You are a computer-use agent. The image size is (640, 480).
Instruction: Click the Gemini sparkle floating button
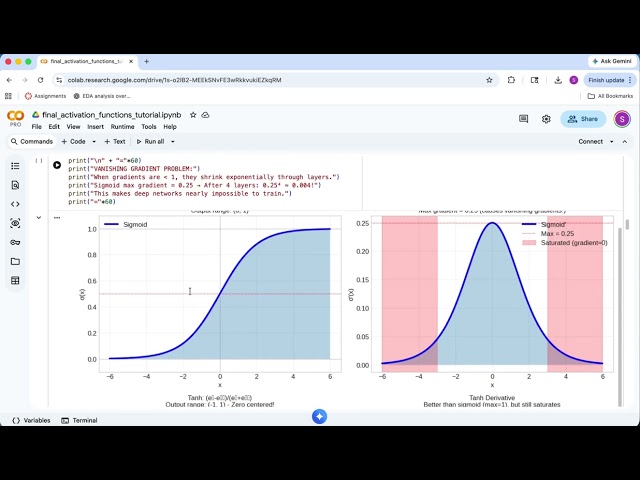tap(319, 416)
